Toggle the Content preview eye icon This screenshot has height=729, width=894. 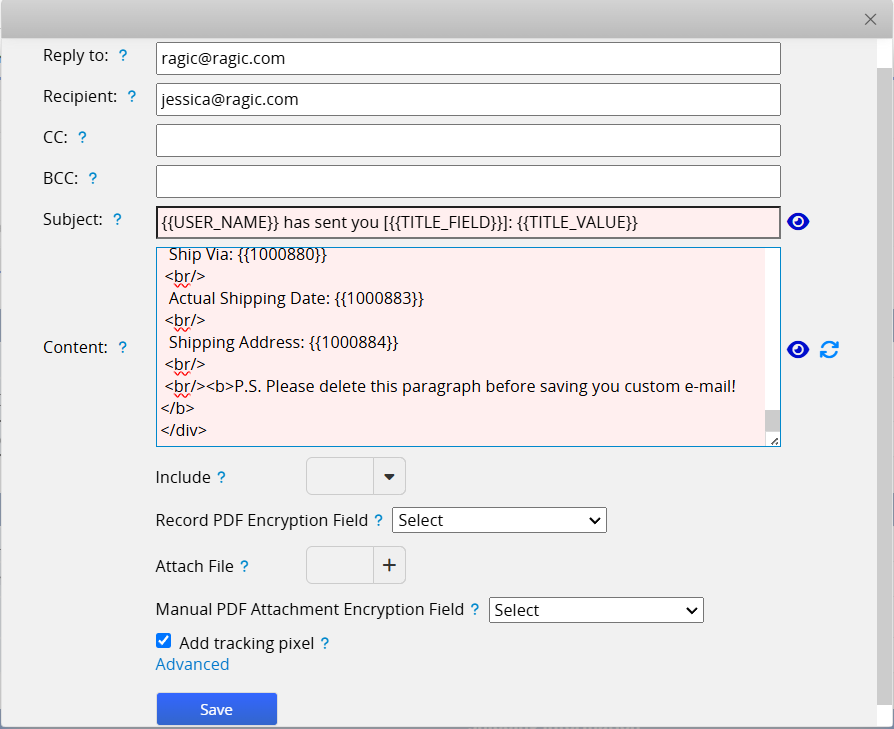797,349
